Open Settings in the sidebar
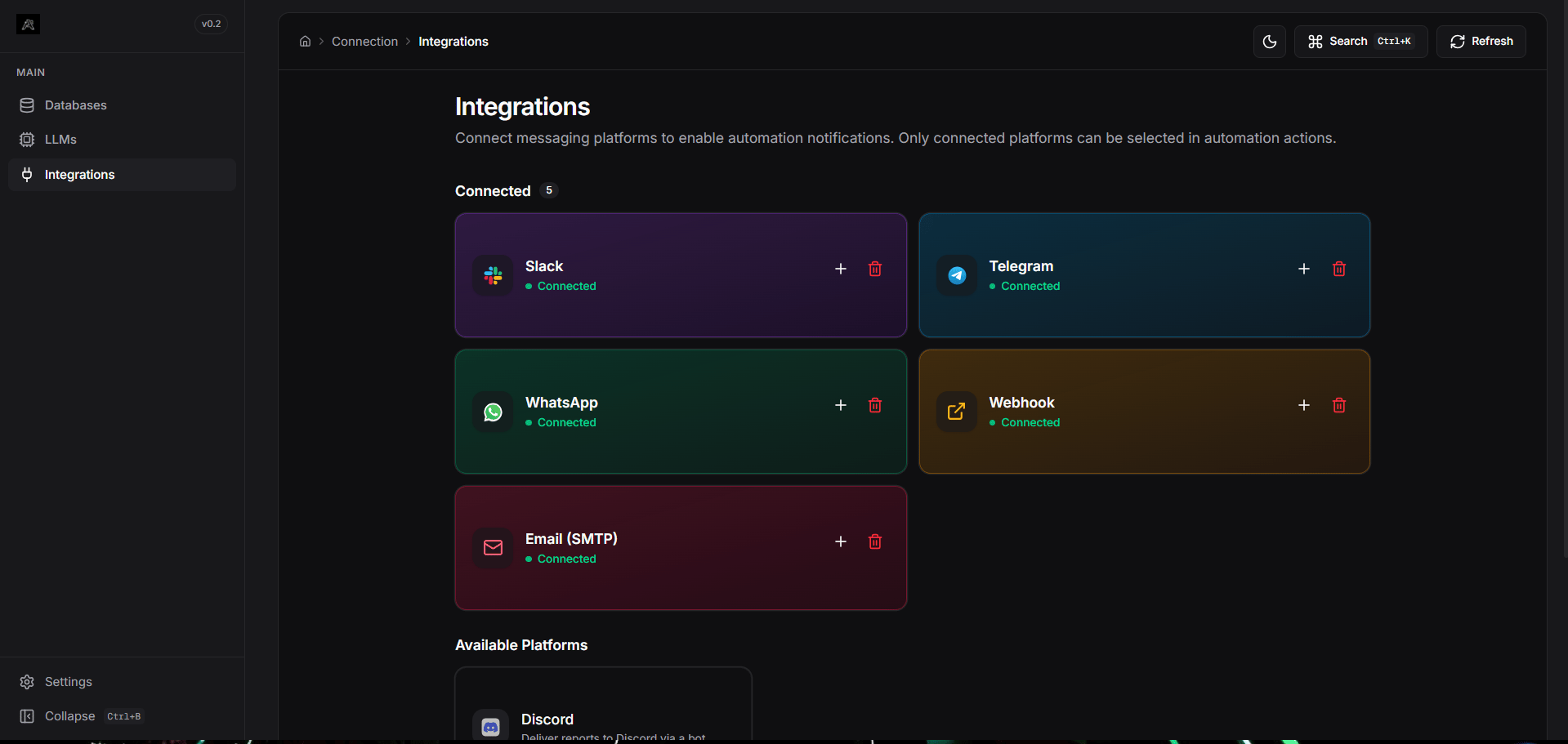Image resolution: width=1568 pixels, height=744 pixels. pos(123,682)
